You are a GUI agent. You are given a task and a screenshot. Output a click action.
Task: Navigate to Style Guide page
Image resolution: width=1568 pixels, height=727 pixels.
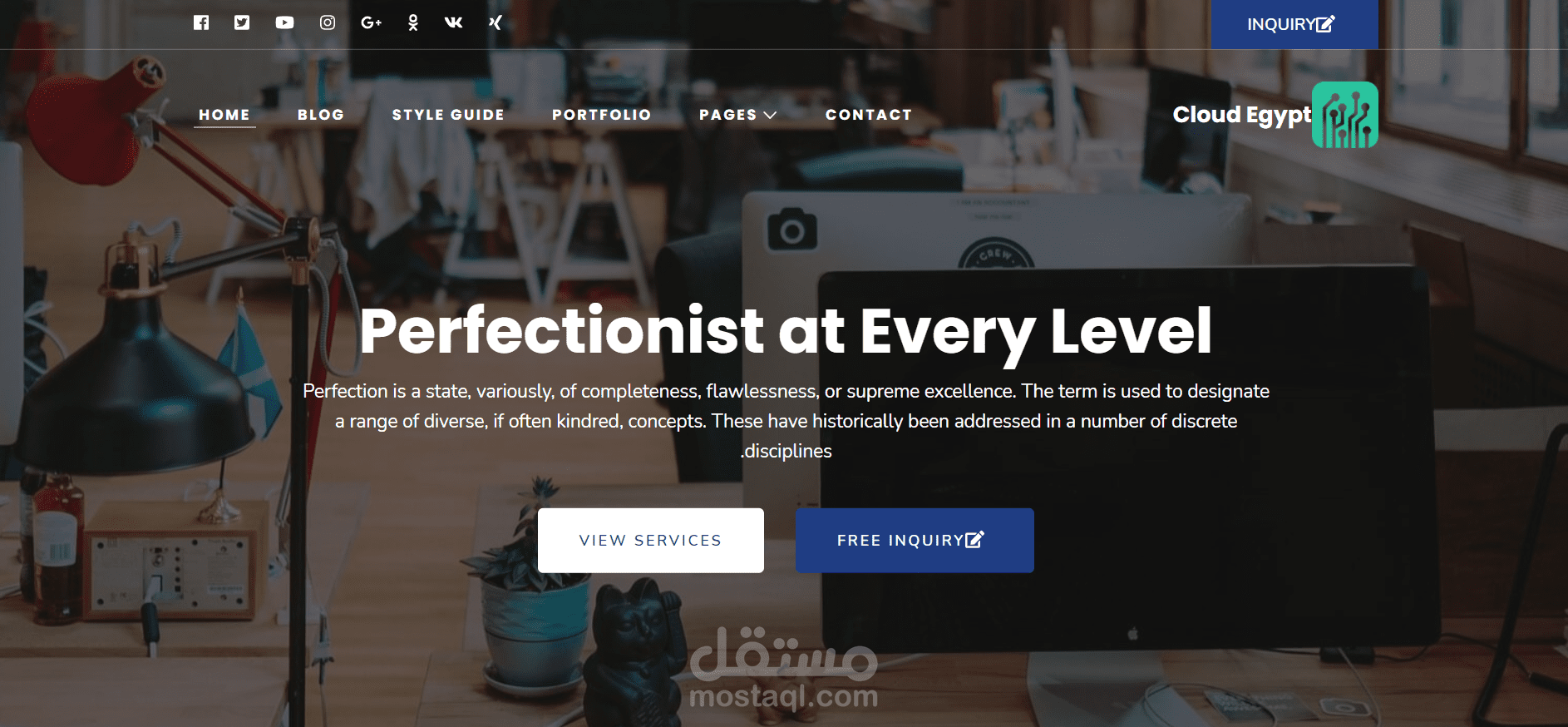tap(448, 115)
